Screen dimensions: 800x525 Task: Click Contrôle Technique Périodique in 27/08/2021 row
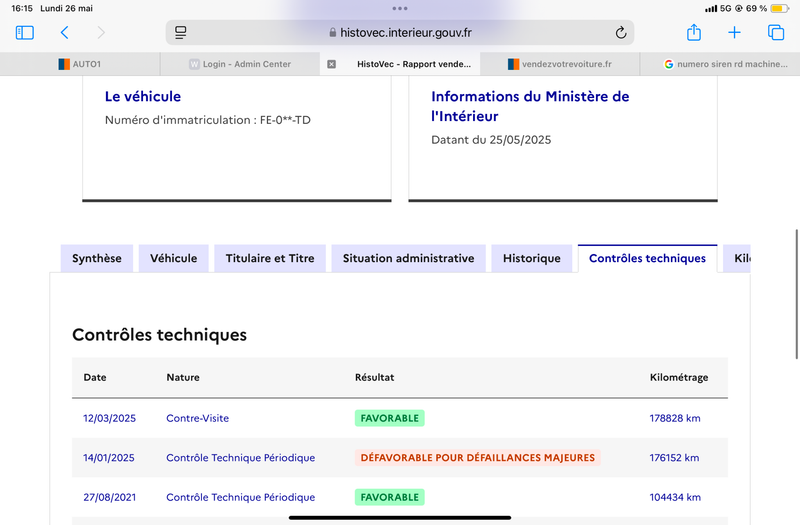[240, 497]
